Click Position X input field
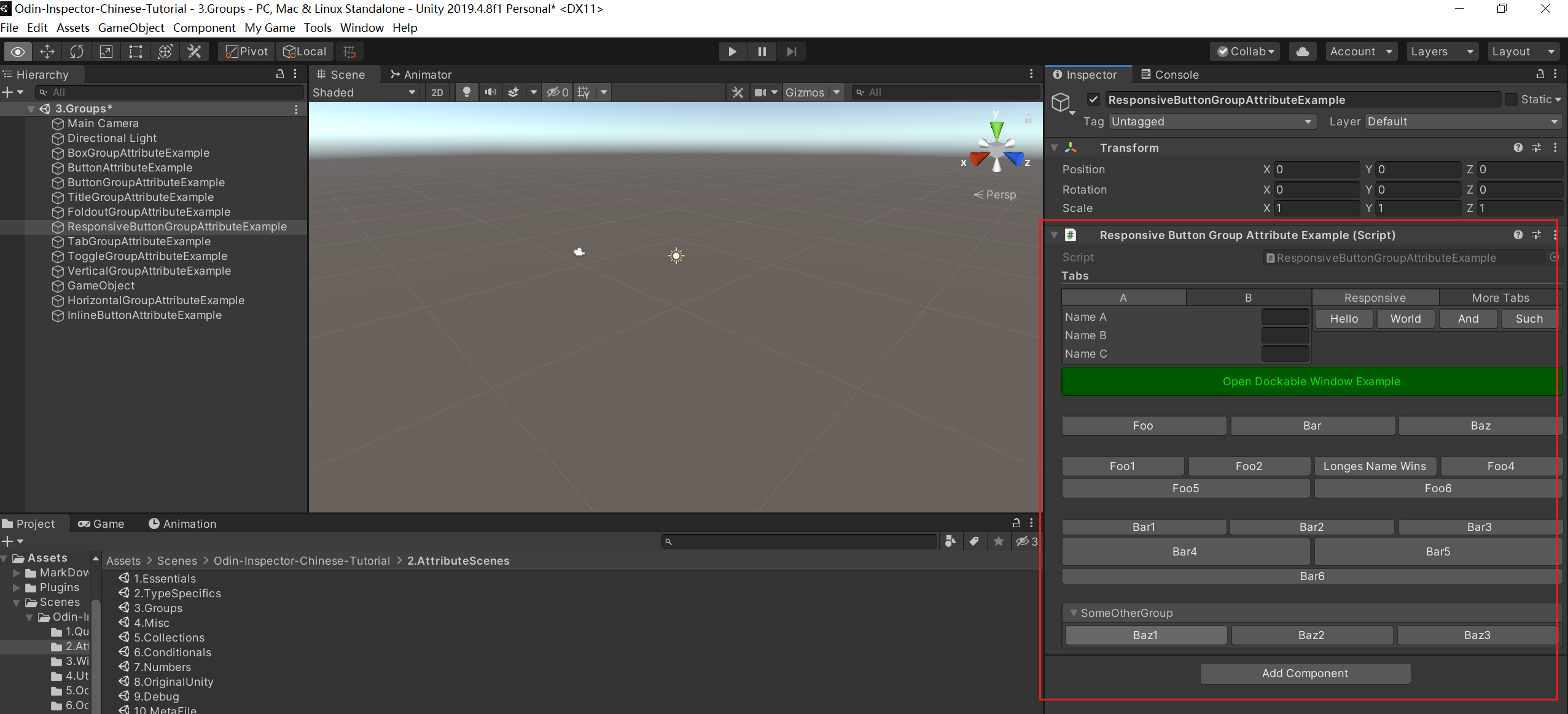Screen dimensions: 1568x714 point(1316,170)
